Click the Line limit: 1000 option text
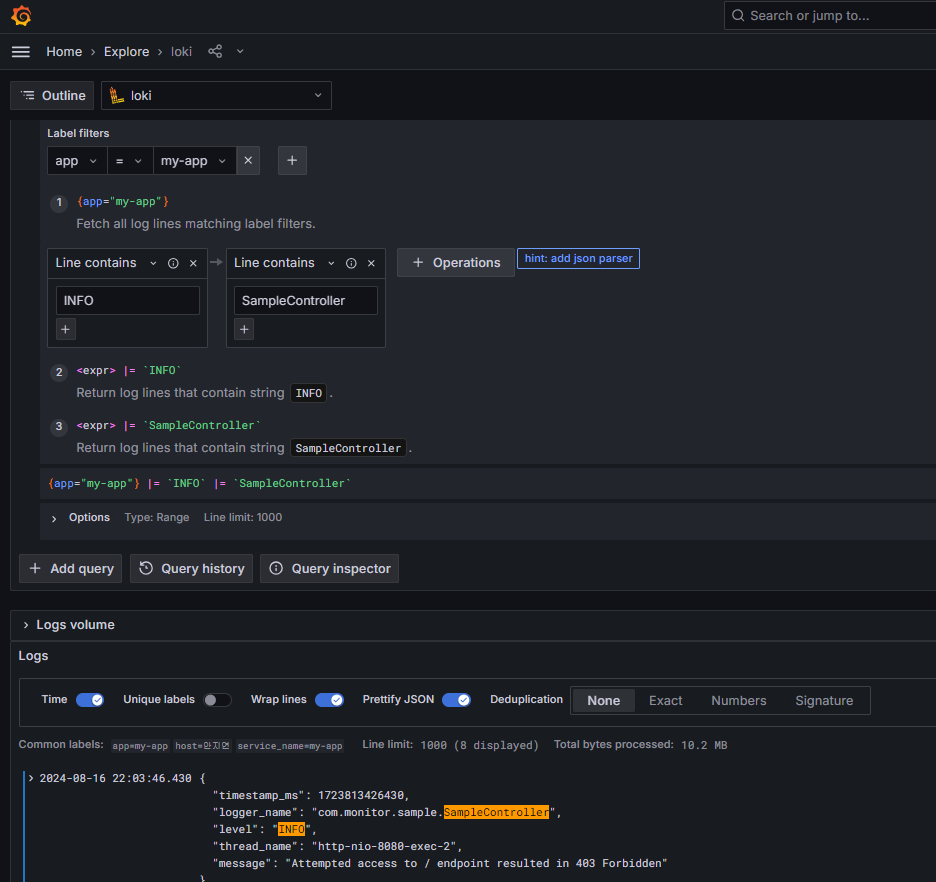The height and width of the screenshot is (882, 936). (x=243, y=517)
